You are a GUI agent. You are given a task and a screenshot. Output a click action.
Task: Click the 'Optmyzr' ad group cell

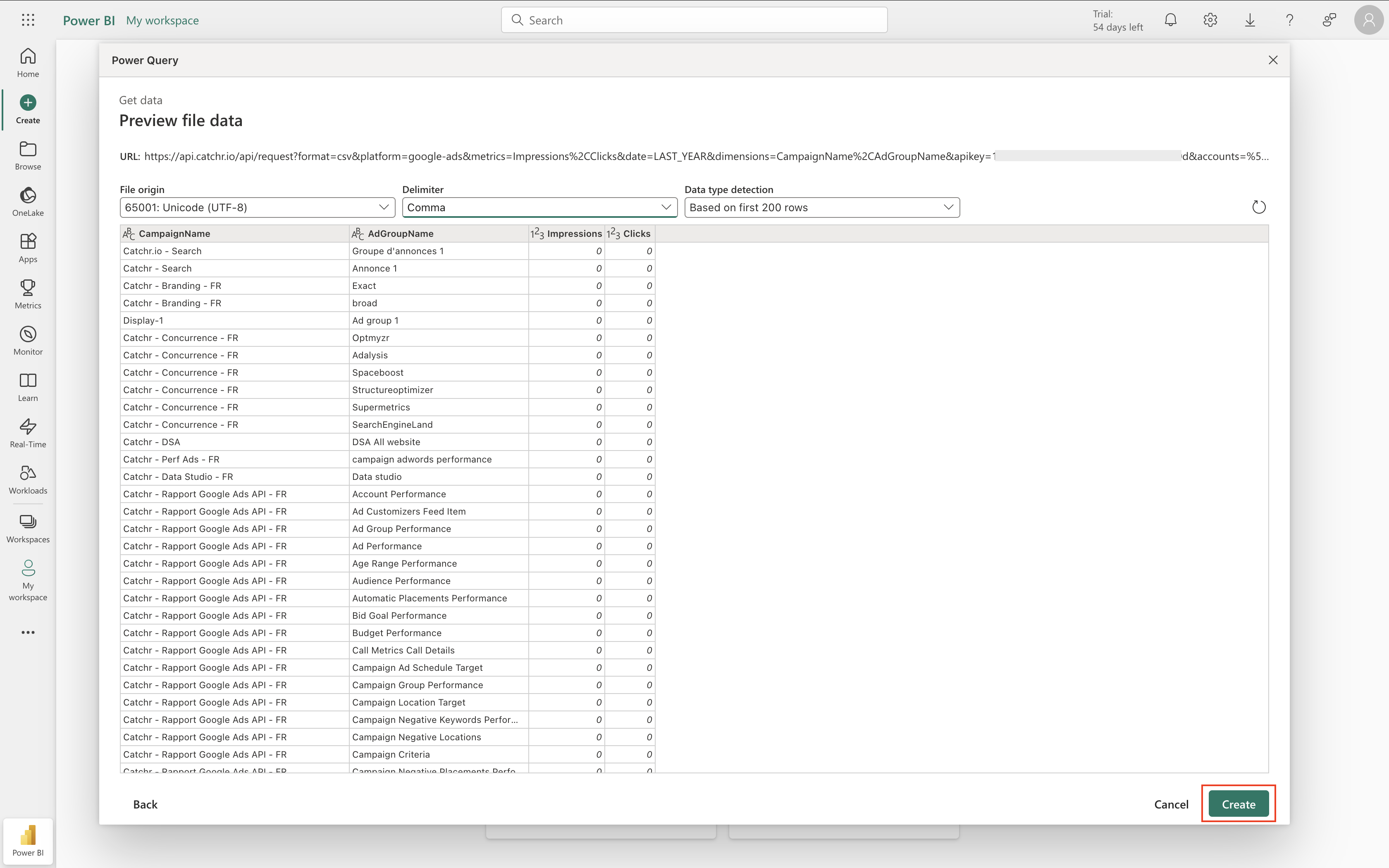tap(439, 338)
